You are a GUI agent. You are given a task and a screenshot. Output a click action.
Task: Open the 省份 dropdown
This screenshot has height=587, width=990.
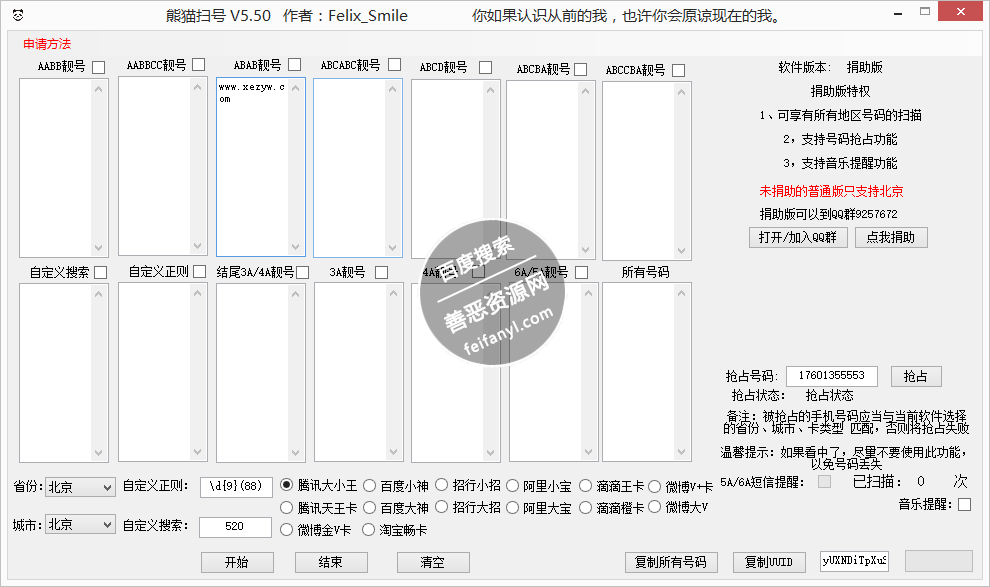[x=80, y=487]
